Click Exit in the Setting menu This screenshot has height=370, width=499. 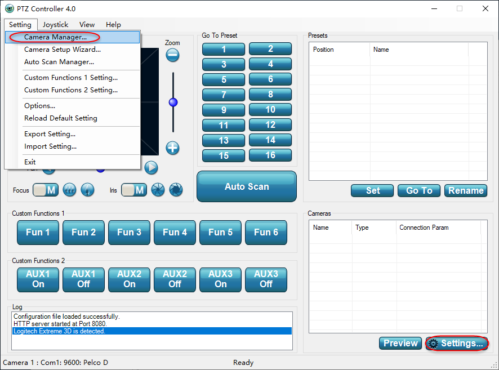(x=73, y=162)
